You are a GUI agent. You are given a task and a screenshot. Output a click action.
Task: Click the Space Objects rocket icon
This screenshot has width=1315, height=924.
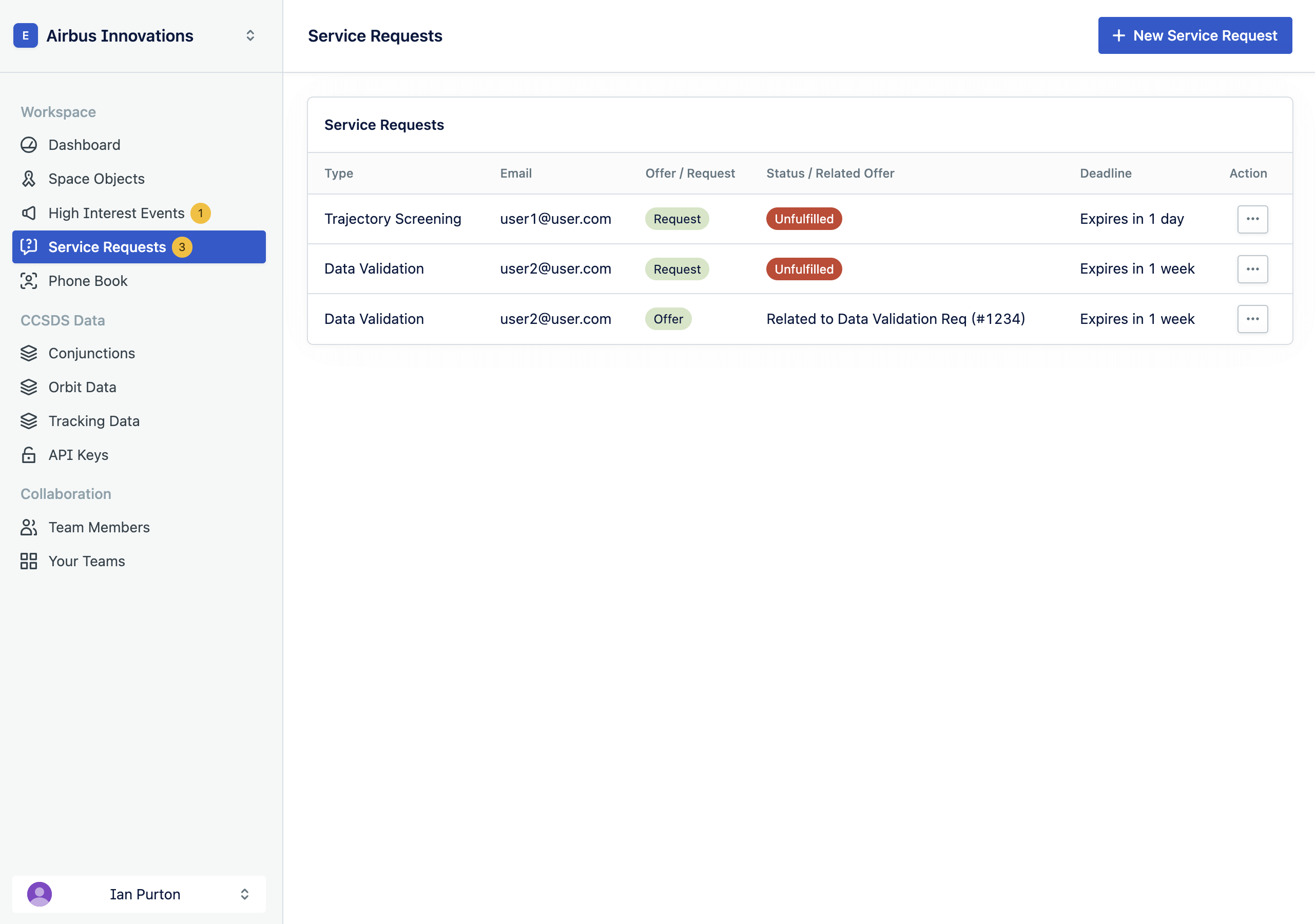tap(29, 179)
